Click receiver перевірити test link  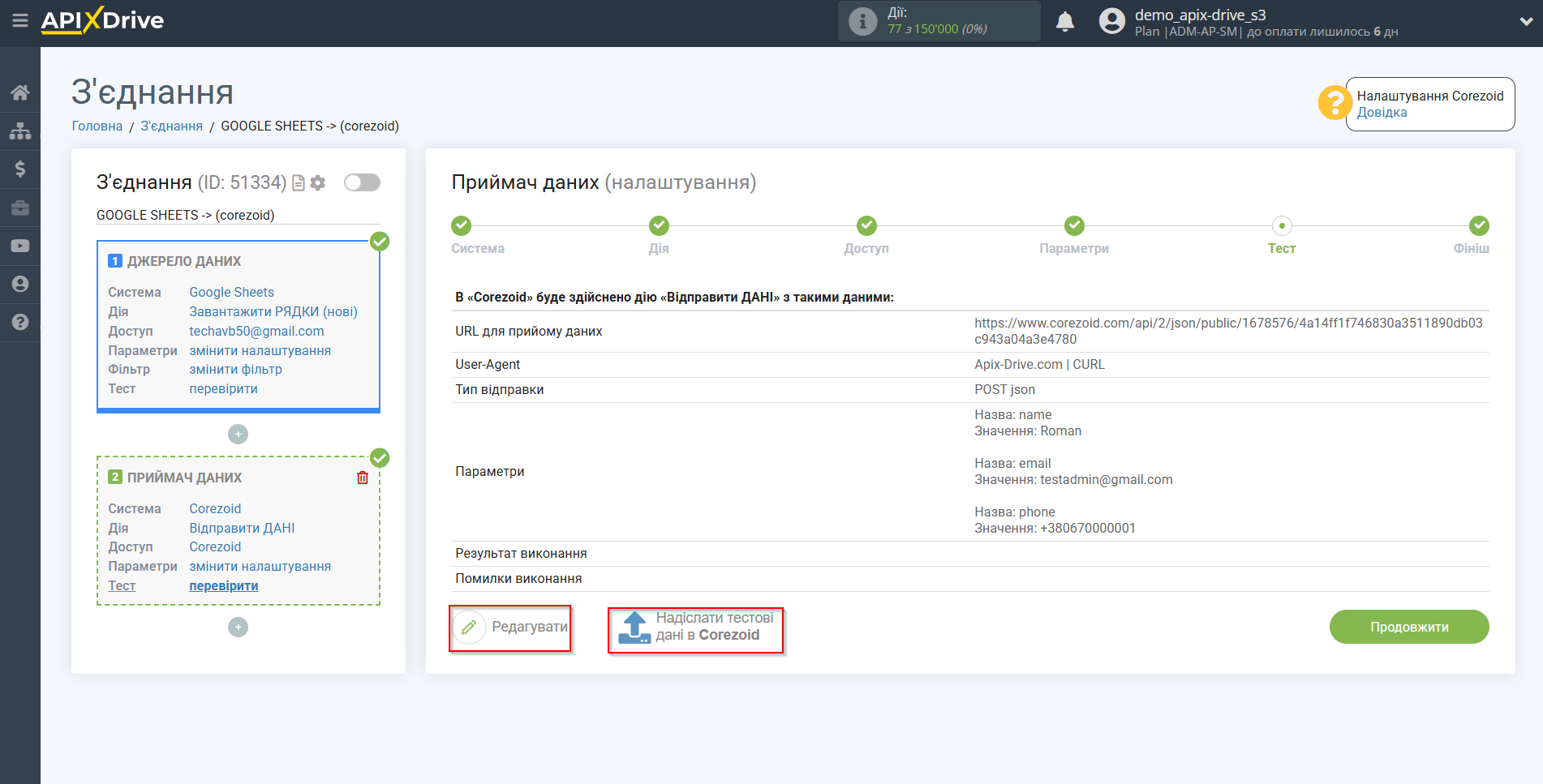223,585
